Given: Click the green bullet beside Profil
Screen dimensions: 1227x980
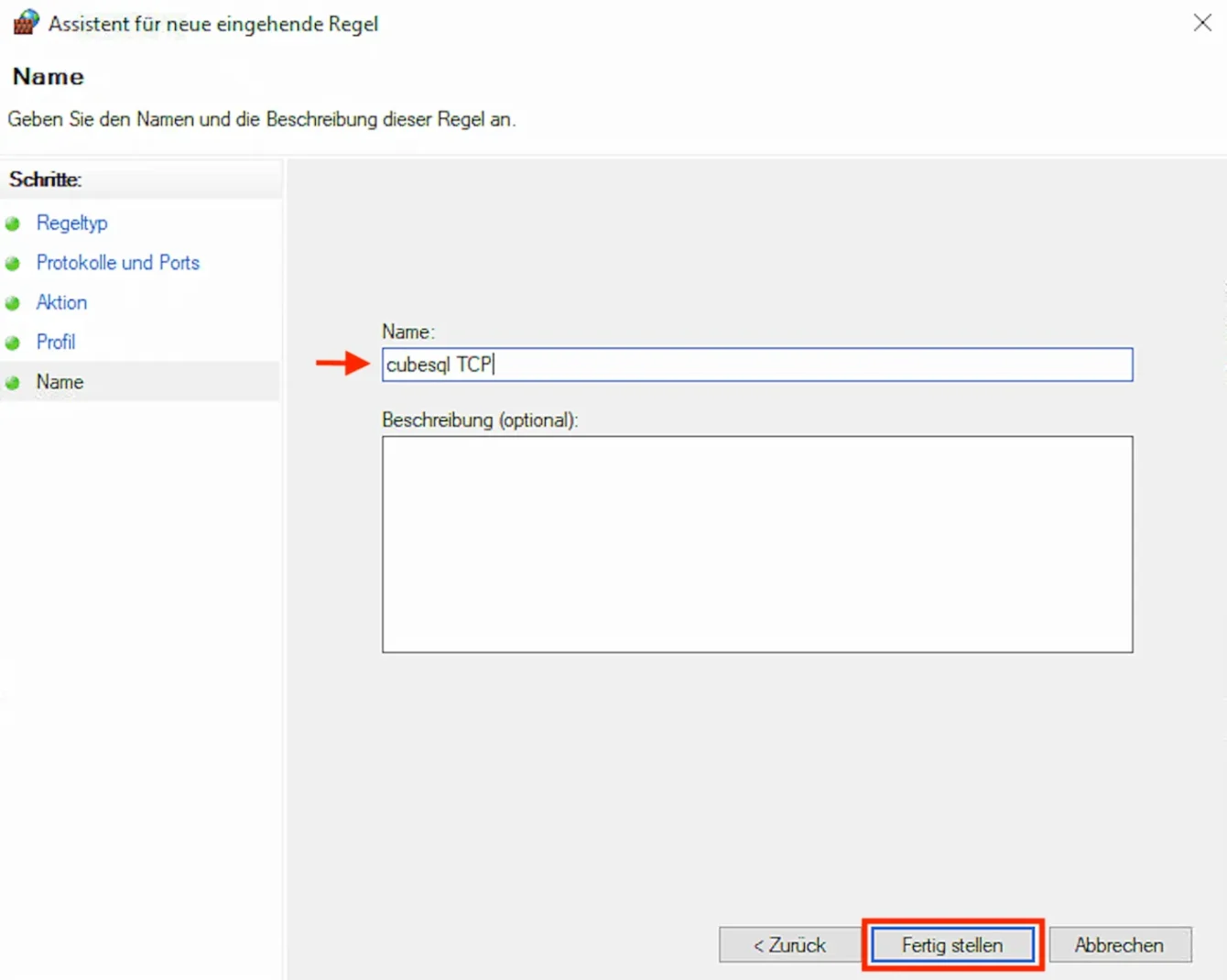Looking at the screenshot, I should pos(12,343).
